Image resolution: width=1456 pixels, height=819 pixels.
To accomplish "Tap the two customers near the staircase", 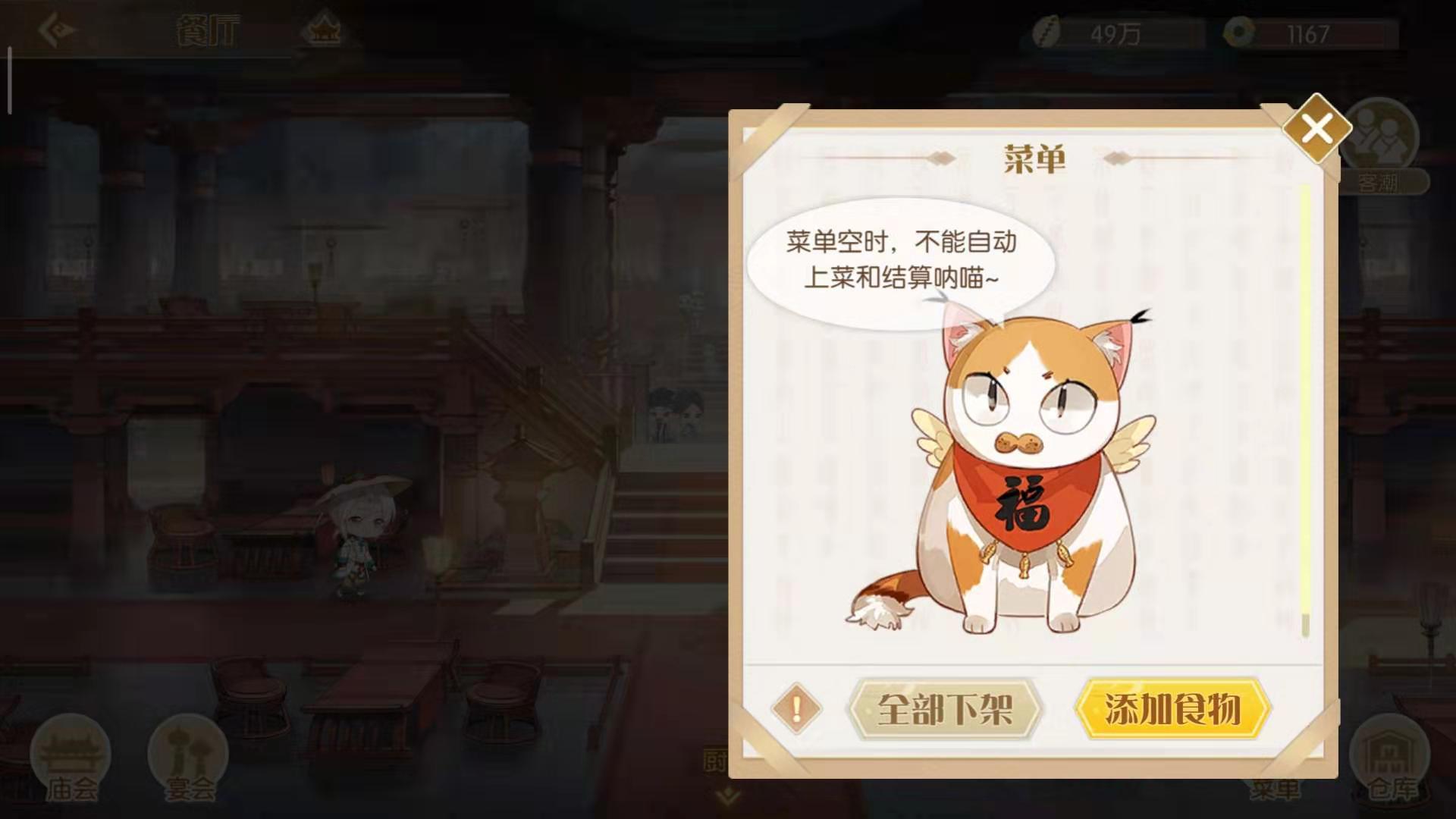I will (673, 415).
